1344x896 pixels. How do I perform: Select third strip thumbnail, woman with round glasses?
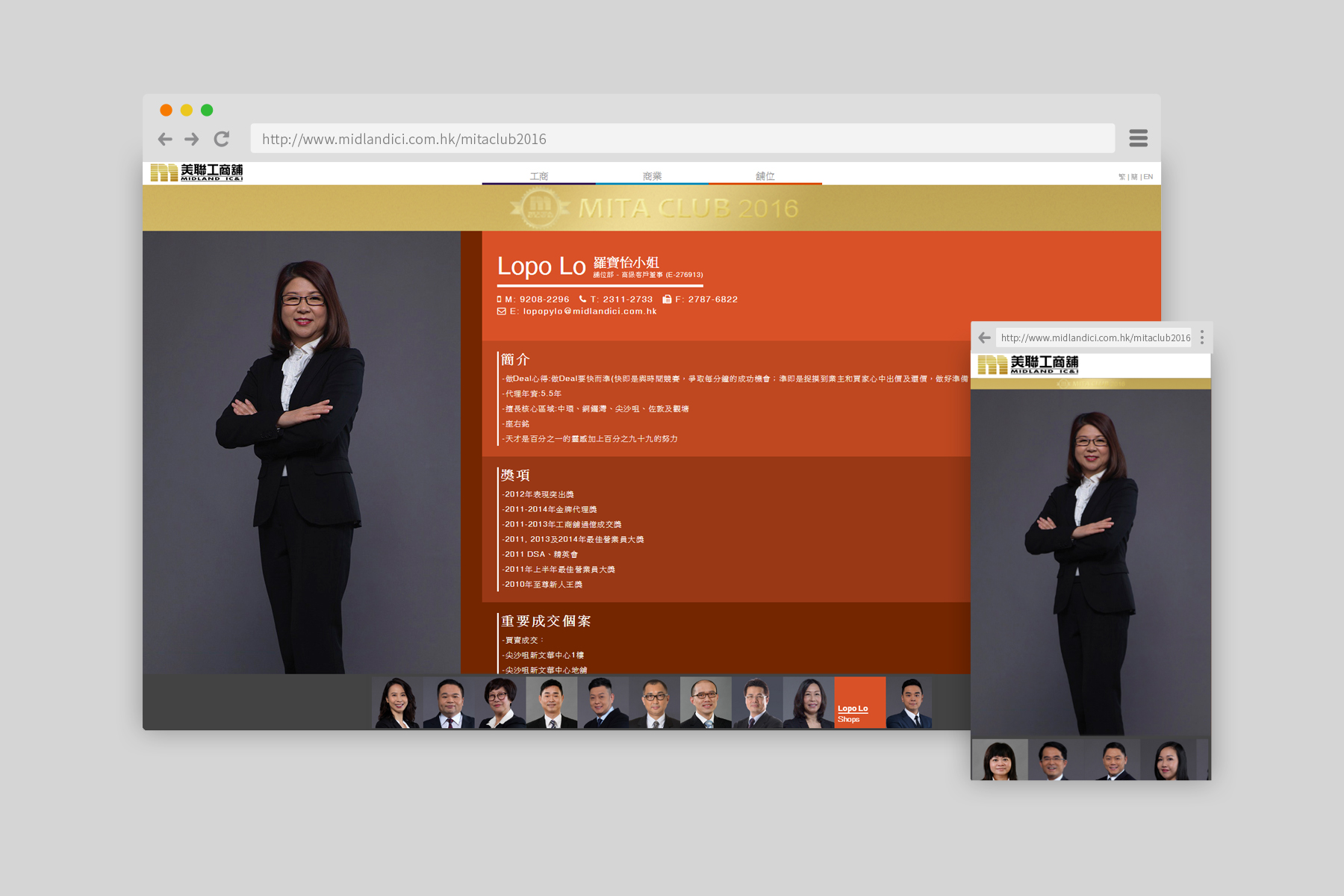click(500, 703)
